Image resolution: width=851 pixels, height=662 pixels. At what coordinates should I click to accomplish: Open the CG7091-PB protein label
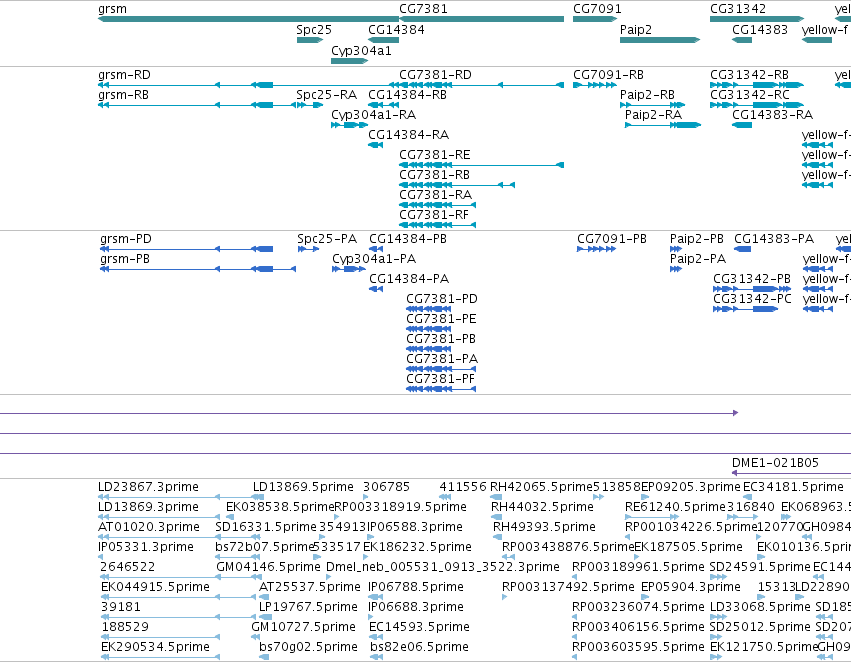coord(612,239)
